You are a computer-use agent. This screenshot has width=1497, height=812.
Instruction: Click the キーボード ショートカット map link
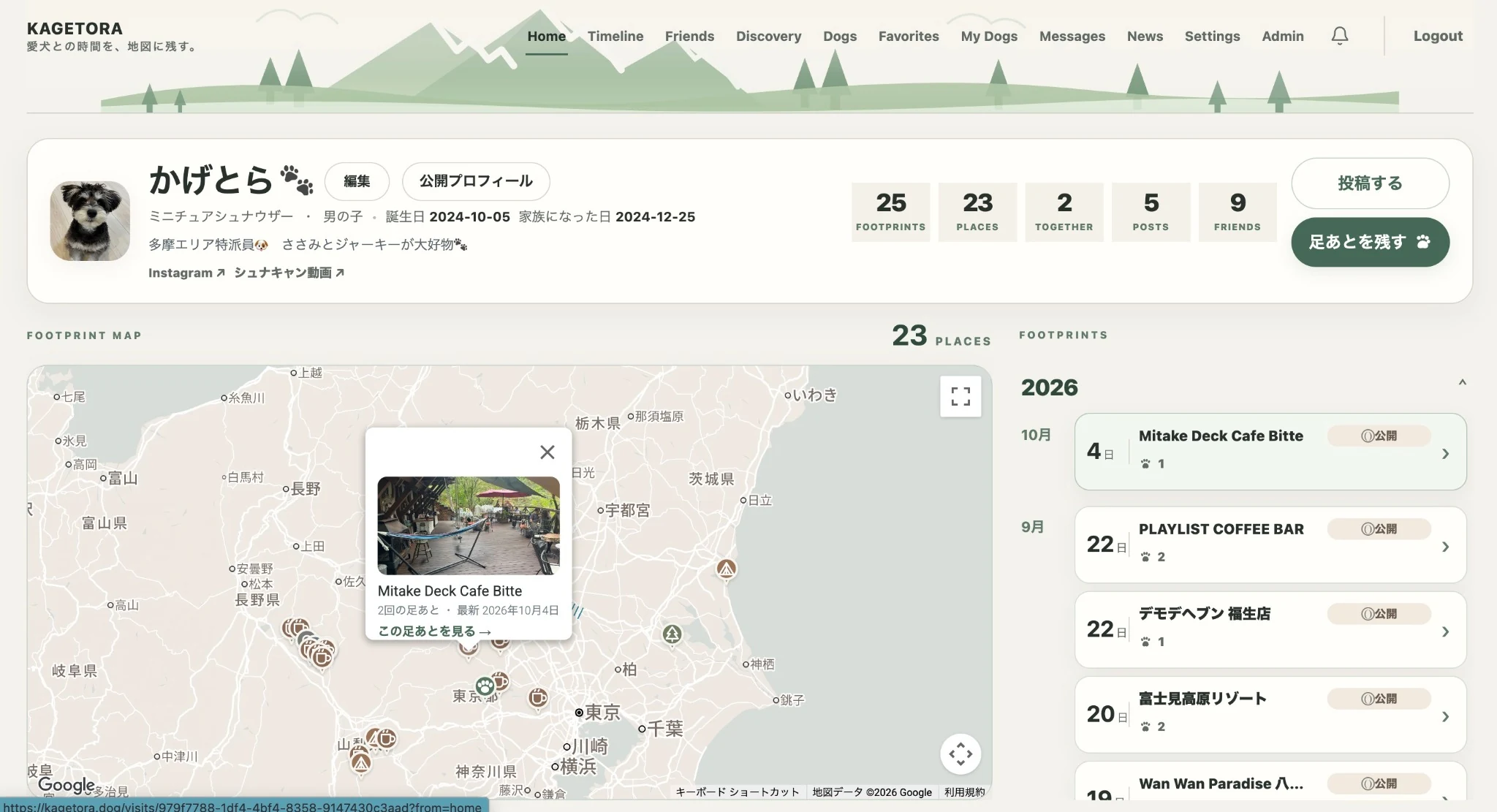[737, 792]
